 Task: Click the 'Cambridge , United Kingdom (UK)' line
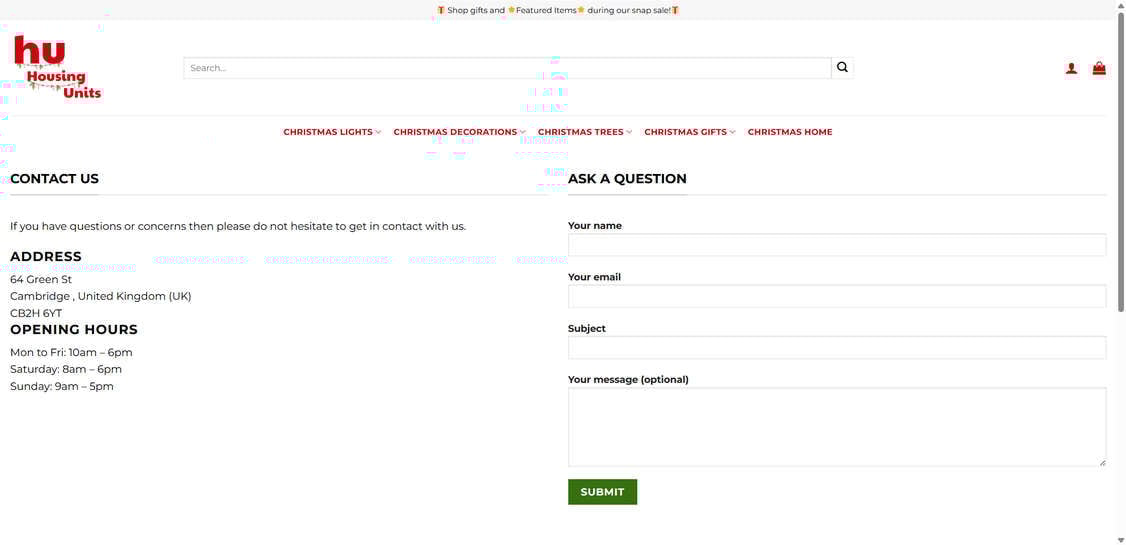pos(101,296)
